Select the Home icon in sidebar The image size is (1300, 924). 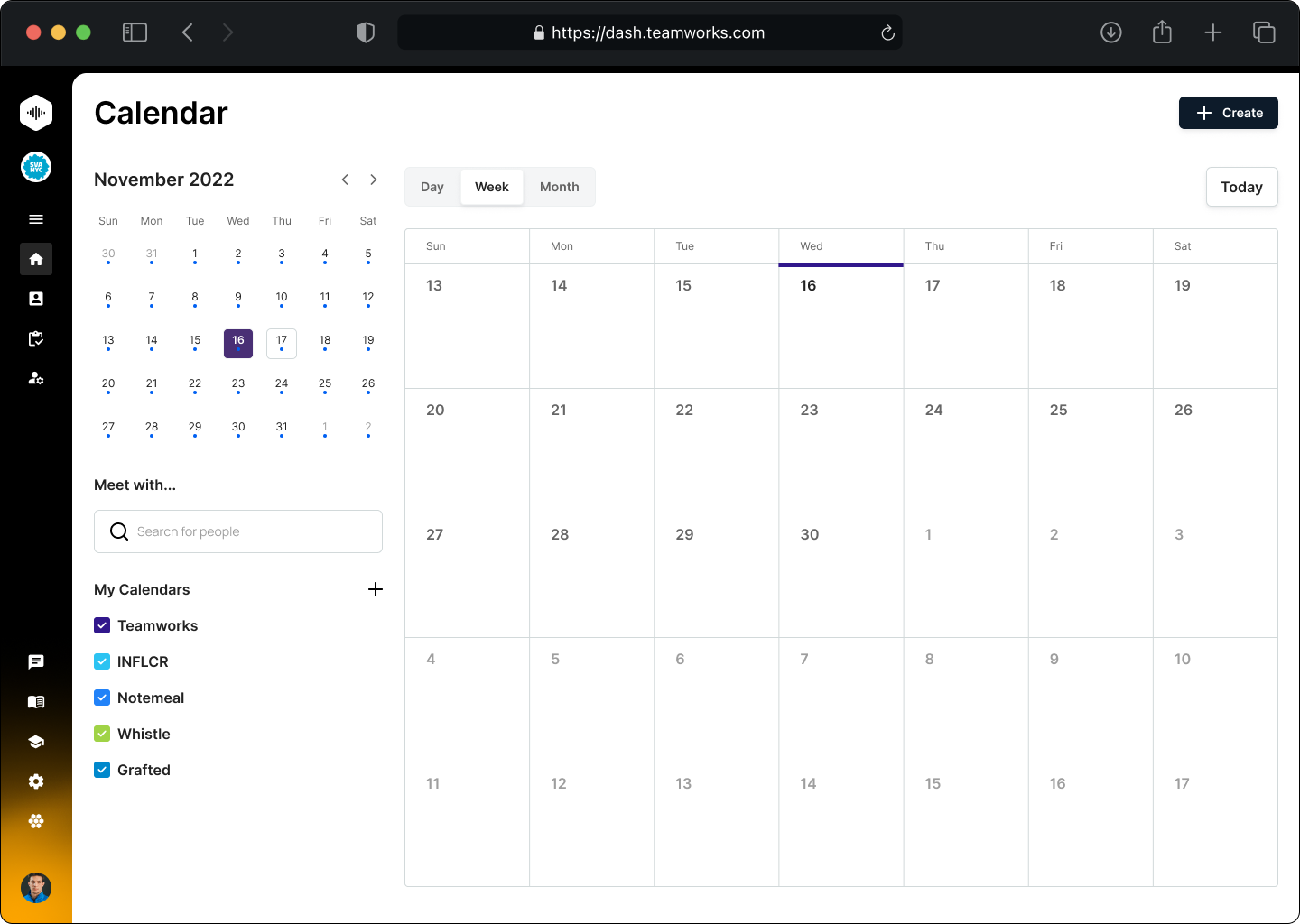[36, 259]
